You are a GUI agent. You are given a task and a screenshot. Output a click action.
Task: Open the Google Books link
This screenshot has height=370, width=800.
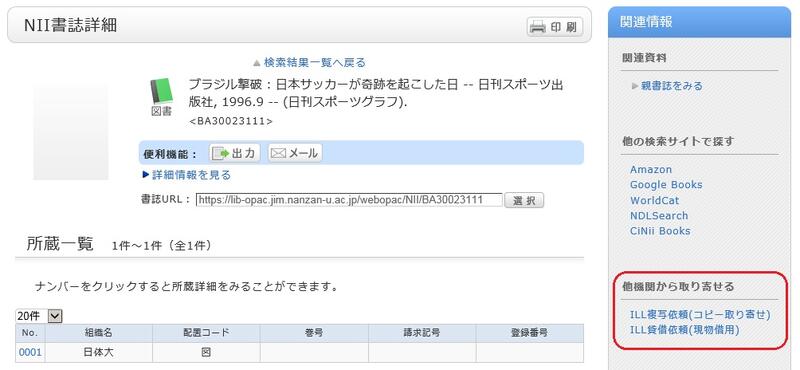coord(666,185)
